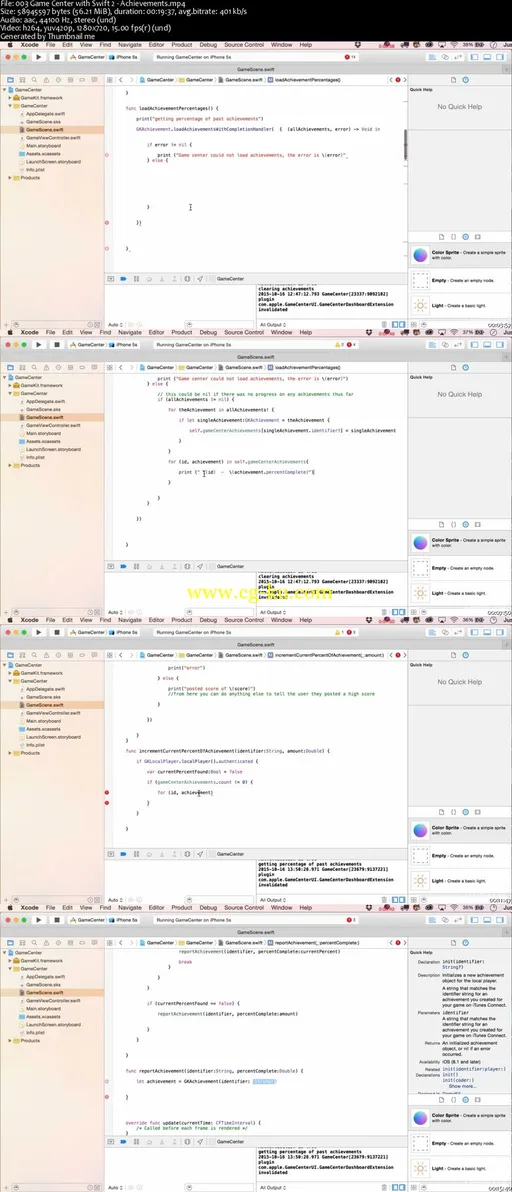The height and width of the screenshot is (1192, 512).
Task: Open the Product menu in the first frame
Action: point(182,45)
